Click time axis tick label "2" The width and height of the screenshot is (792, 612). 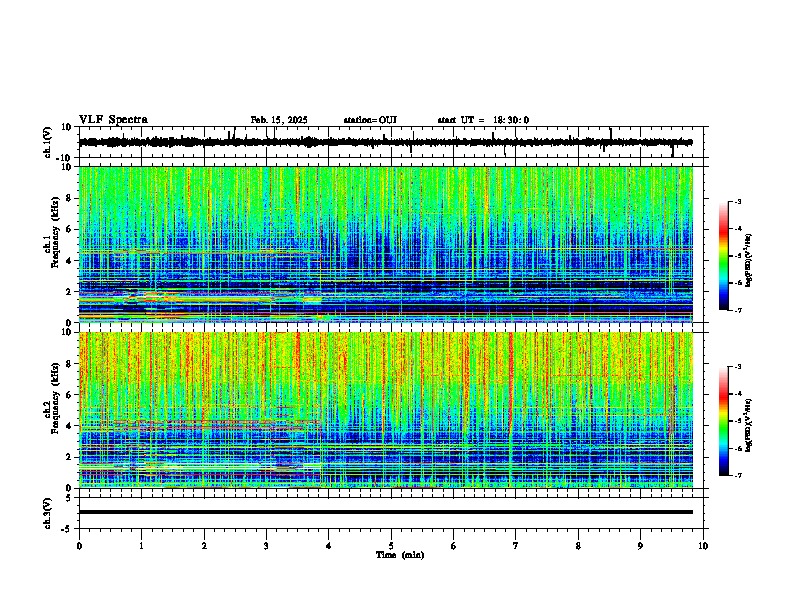[204, 546]
